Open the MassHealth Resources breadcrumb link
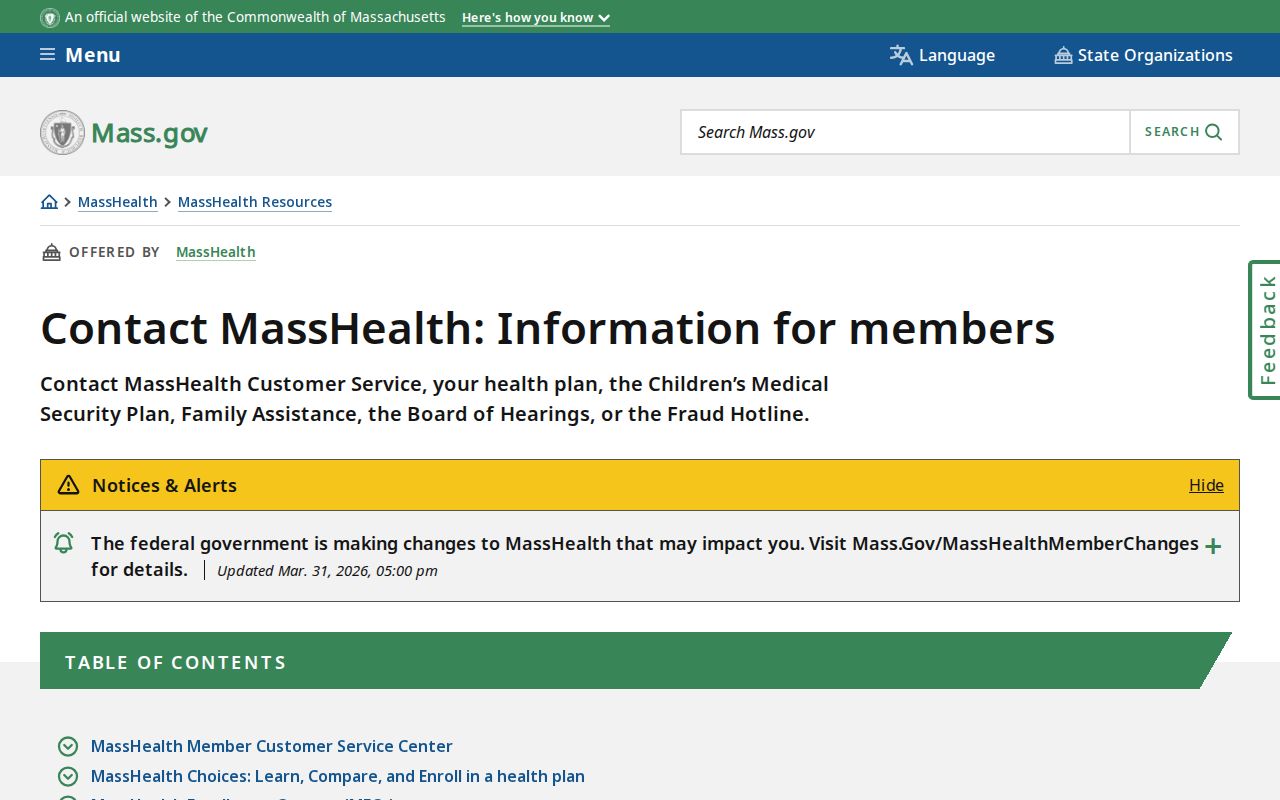Screen dimensions: 1280x800 [x=255, y=202]
